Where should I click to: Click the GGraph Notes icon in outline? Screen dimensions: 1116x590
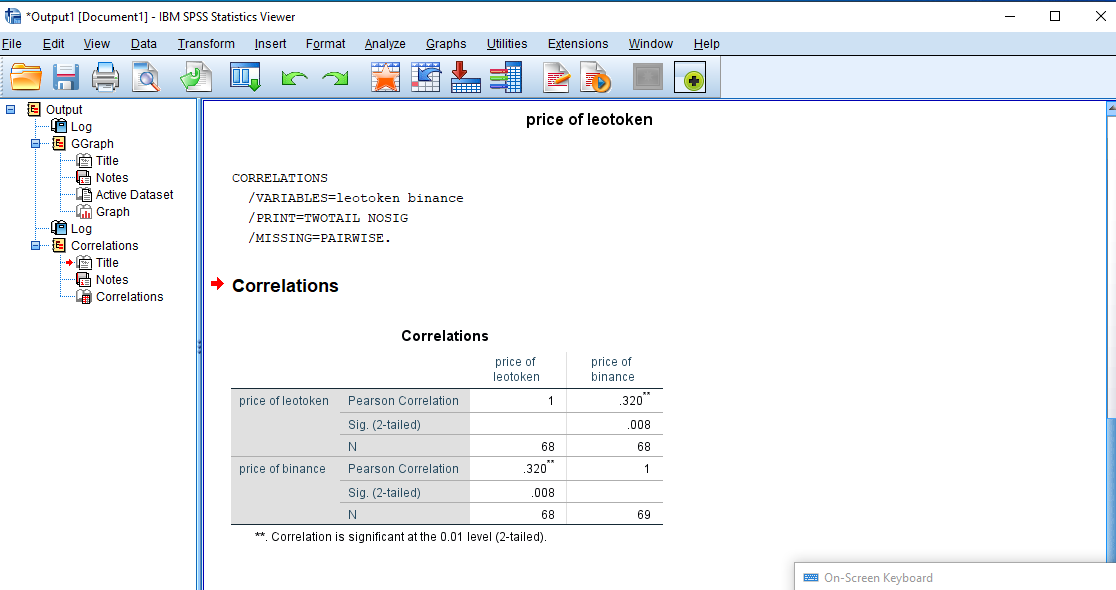click(x=84, y=177)
